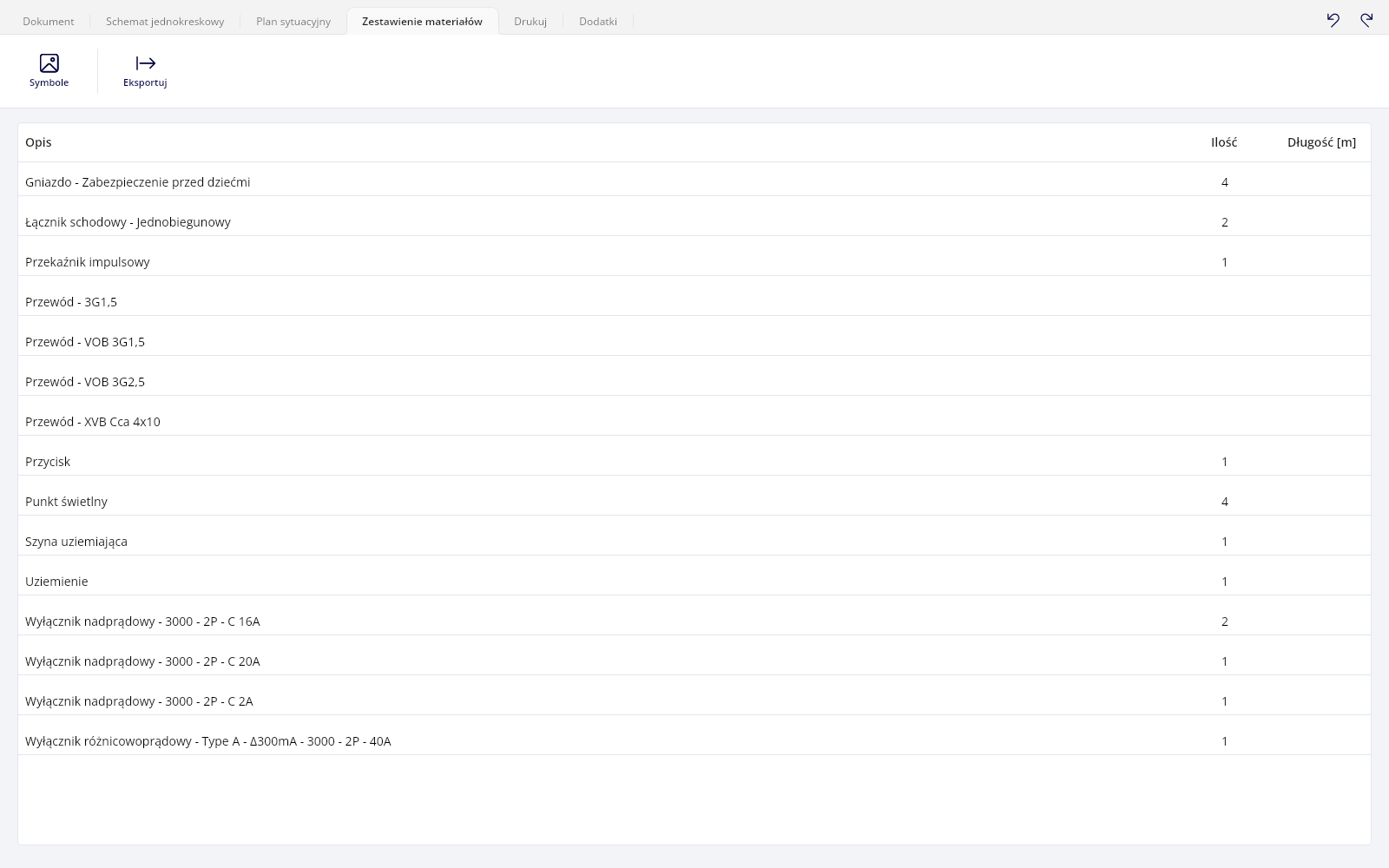Switch to the Dodatki tab
This screenshot has height=868, width=1389.
tap(598, 21)
